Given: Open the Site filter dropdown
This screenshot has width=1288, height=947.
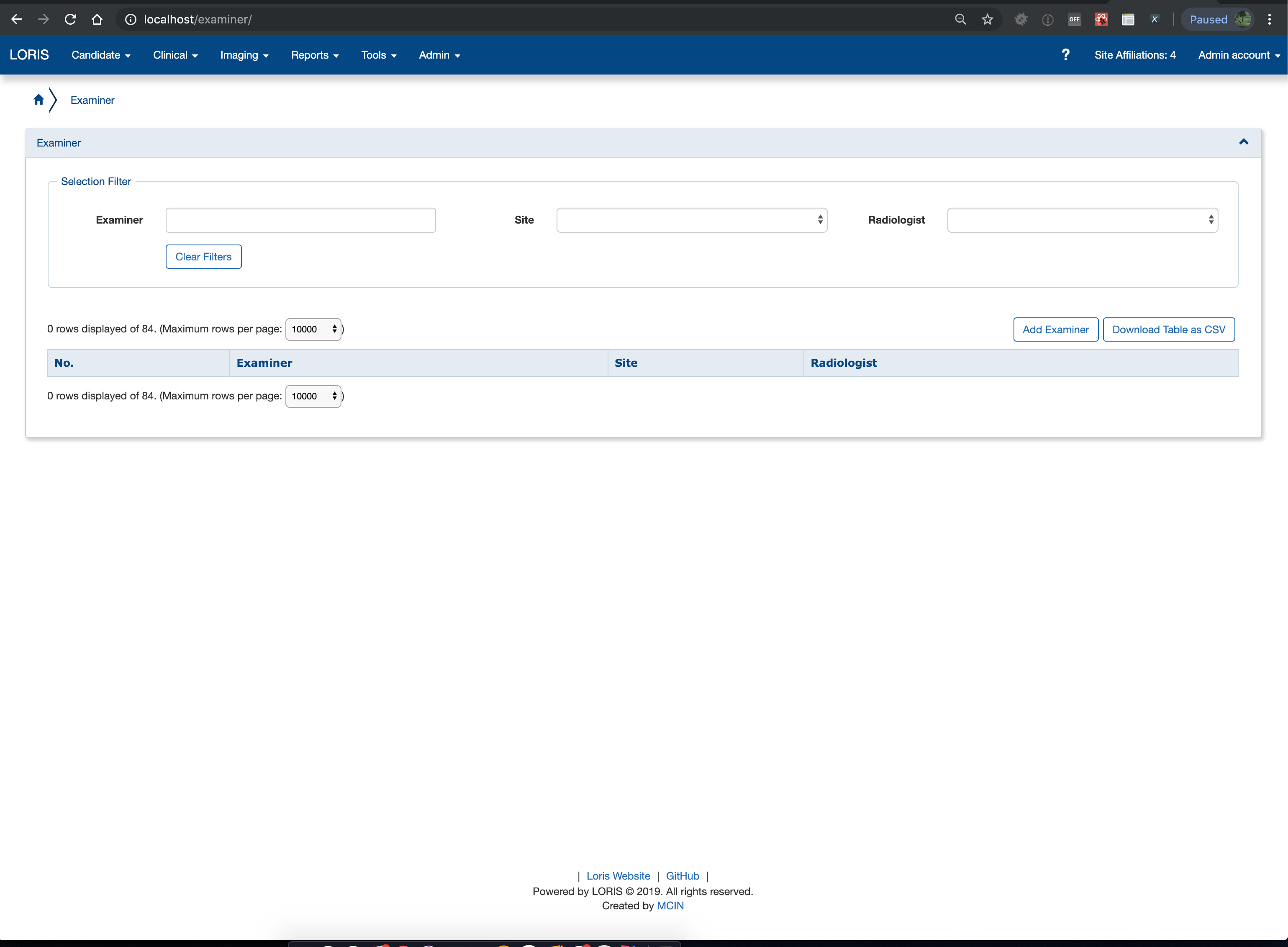Looking at the screenshot, I should tap(692, 219).
